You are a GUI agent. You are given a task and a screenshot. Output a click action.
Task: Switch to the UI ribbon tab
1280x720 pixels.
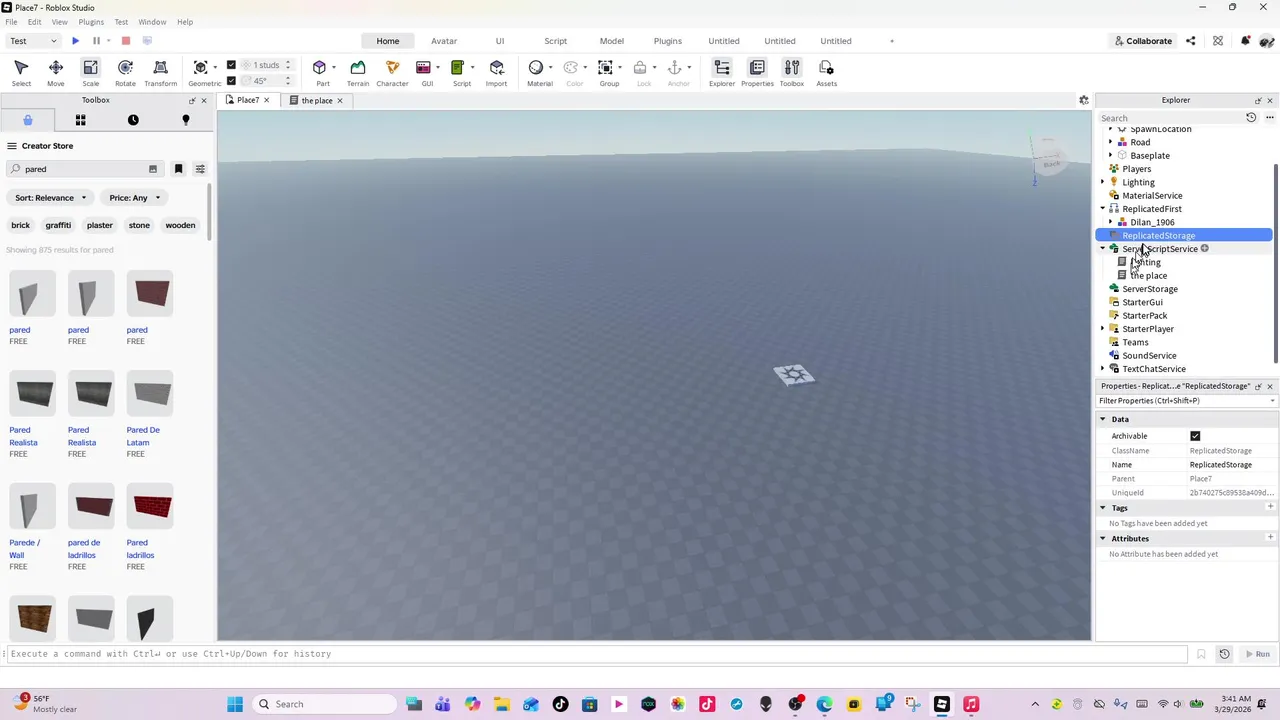pos(500,41)
